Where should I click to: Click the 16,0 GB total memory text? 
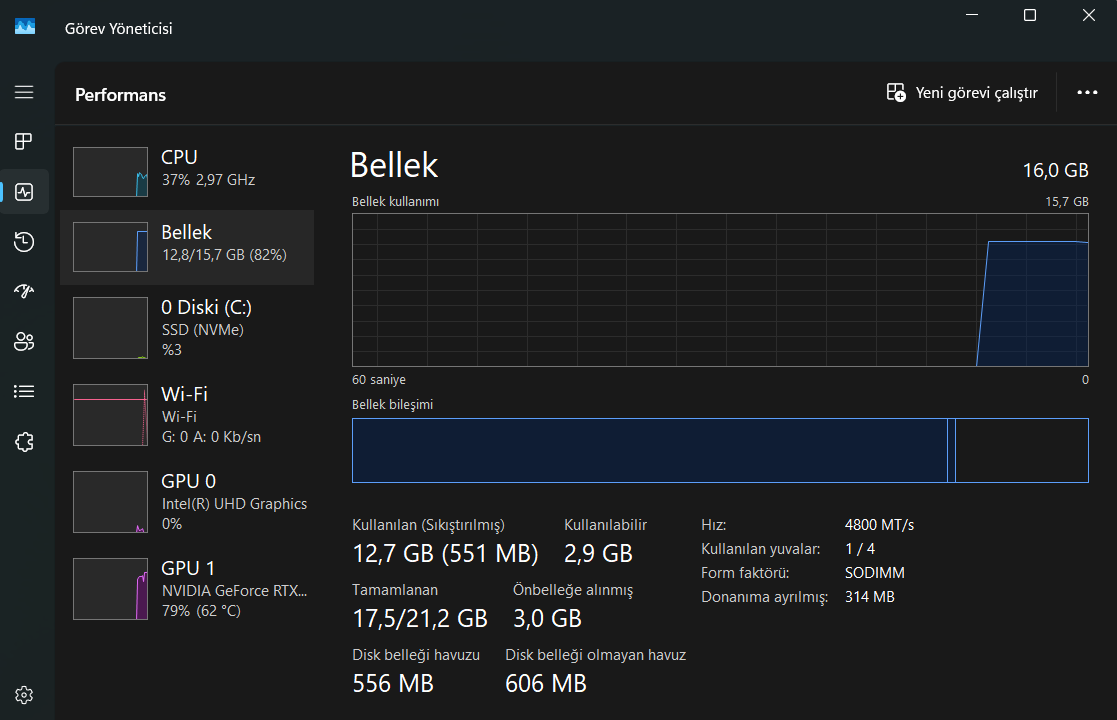click(x=1056, y=170)
